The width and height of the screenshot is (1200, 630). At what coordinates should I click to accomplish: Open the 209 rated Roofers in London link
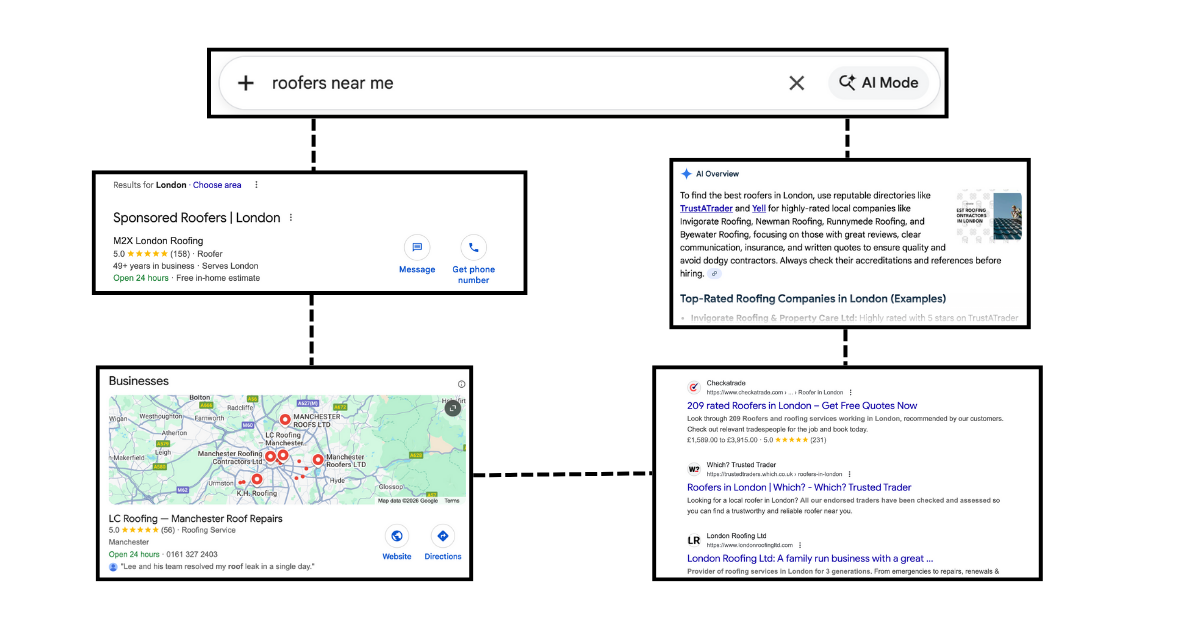800,406
